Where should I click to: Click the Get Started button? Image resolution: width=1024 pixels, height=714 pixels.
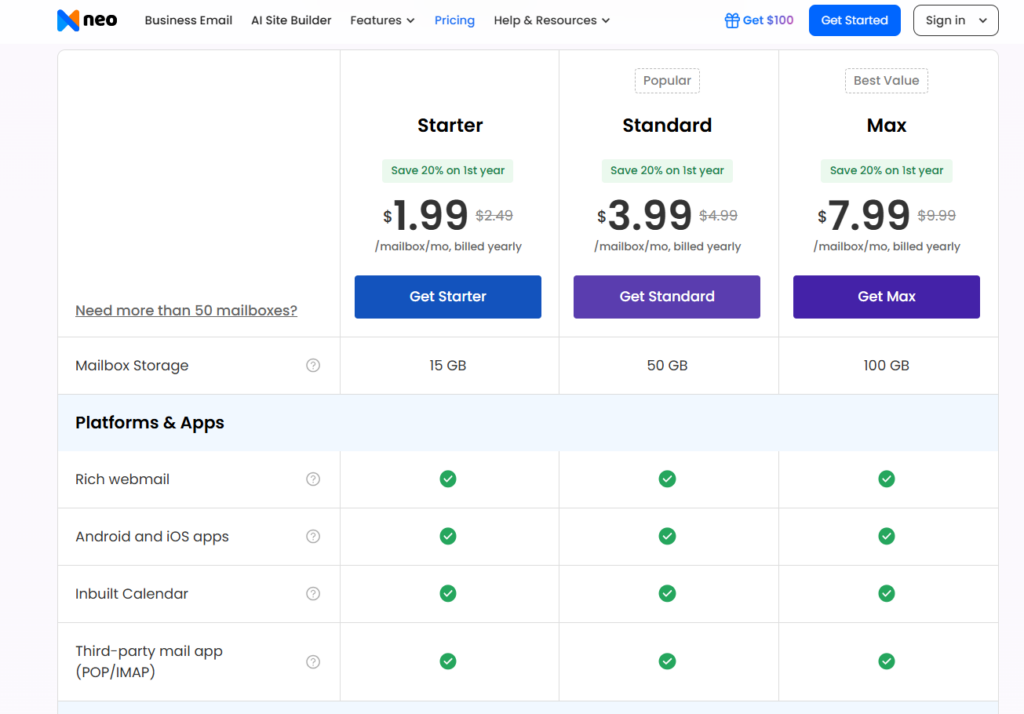pos(854,19)
